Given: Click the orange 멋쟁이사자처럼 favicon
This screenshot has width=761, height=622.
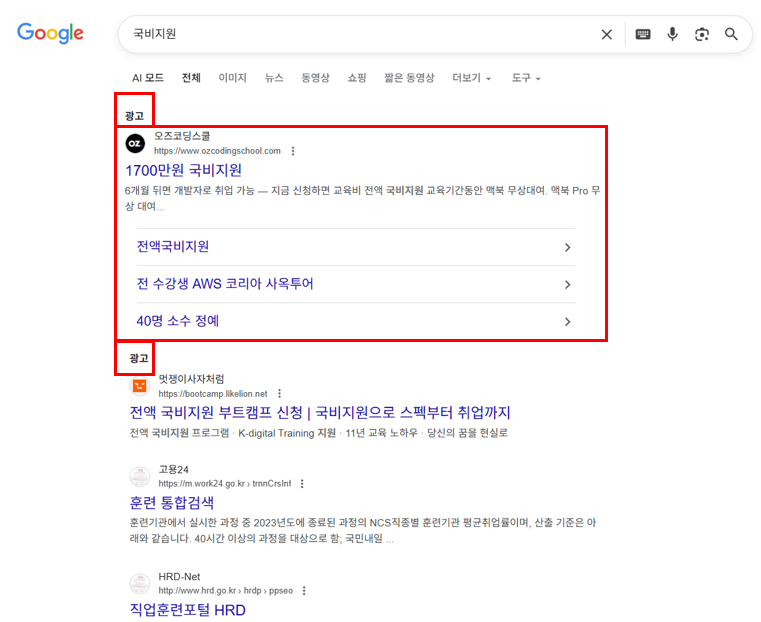Looking at the screenshot, I should pos(140,386).
